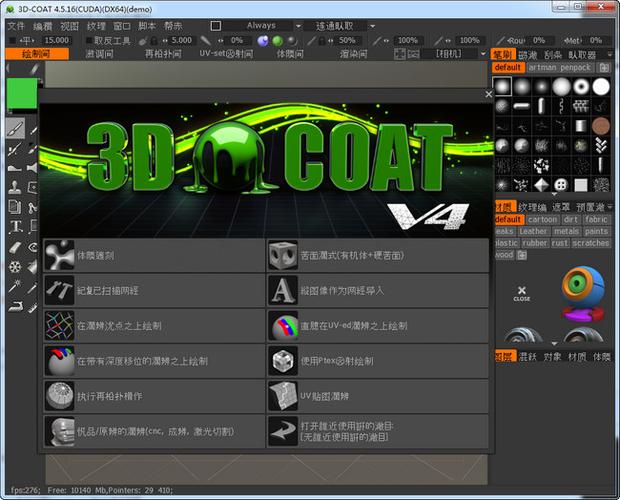Image resolution: width=620 pixels, height=500 pixels.
Task: Enable the invert tool checkbox
Action: [89, 40]
